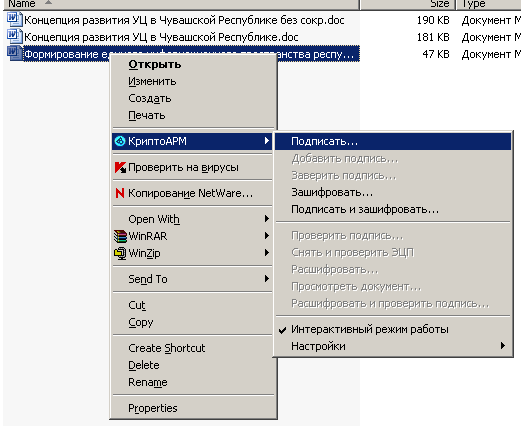Click the Kaspersky virus check icon
The image size is (521, 426).
tap(120, 167)
